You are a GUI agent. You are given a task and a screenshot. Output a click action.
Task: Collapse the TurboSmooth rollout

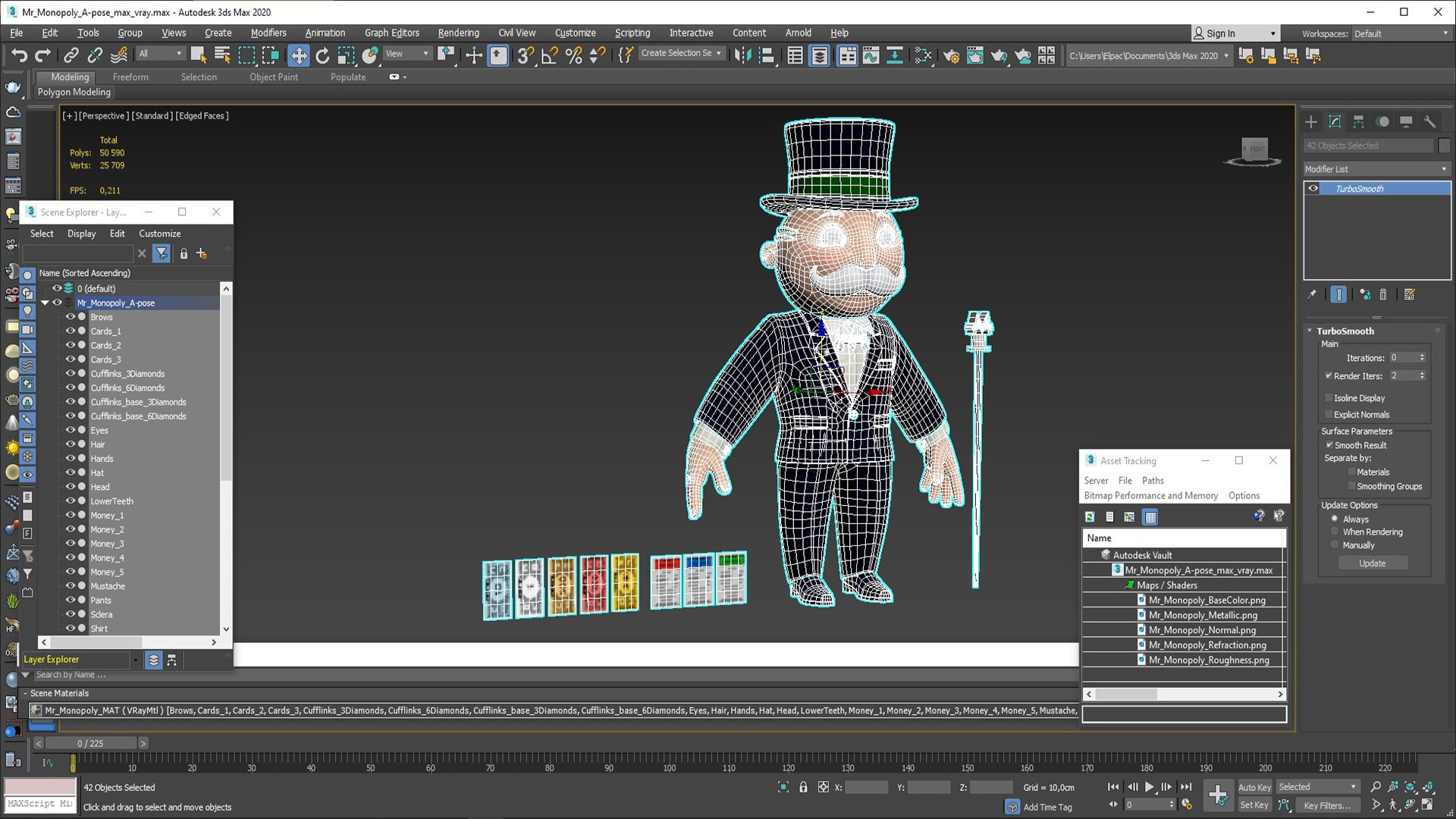(1310, 331)
